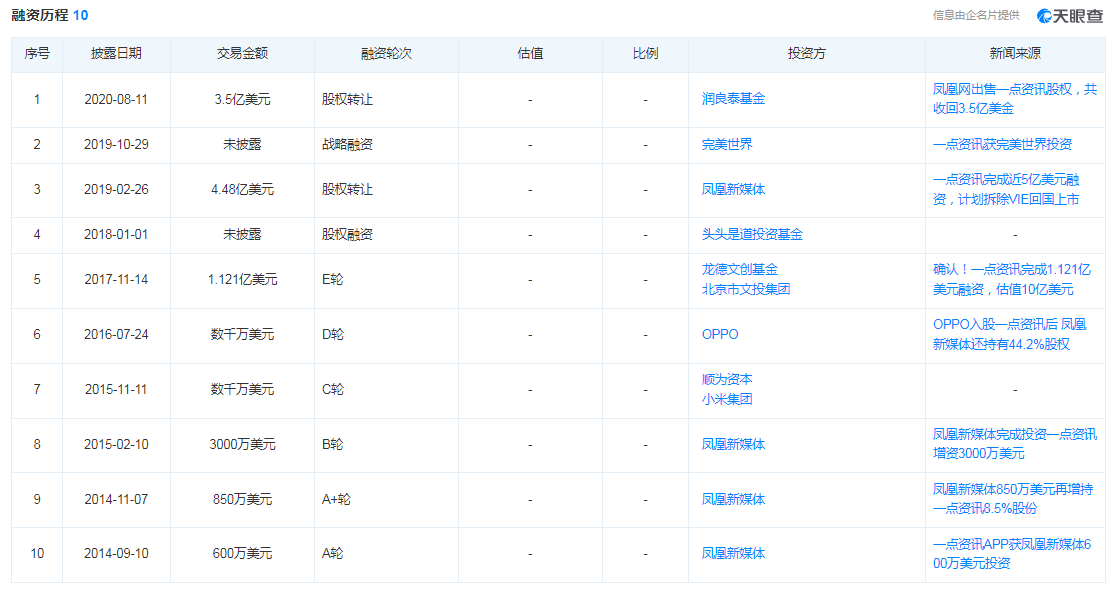Open investor link 润良泰基金

click(x=733, y=99)
